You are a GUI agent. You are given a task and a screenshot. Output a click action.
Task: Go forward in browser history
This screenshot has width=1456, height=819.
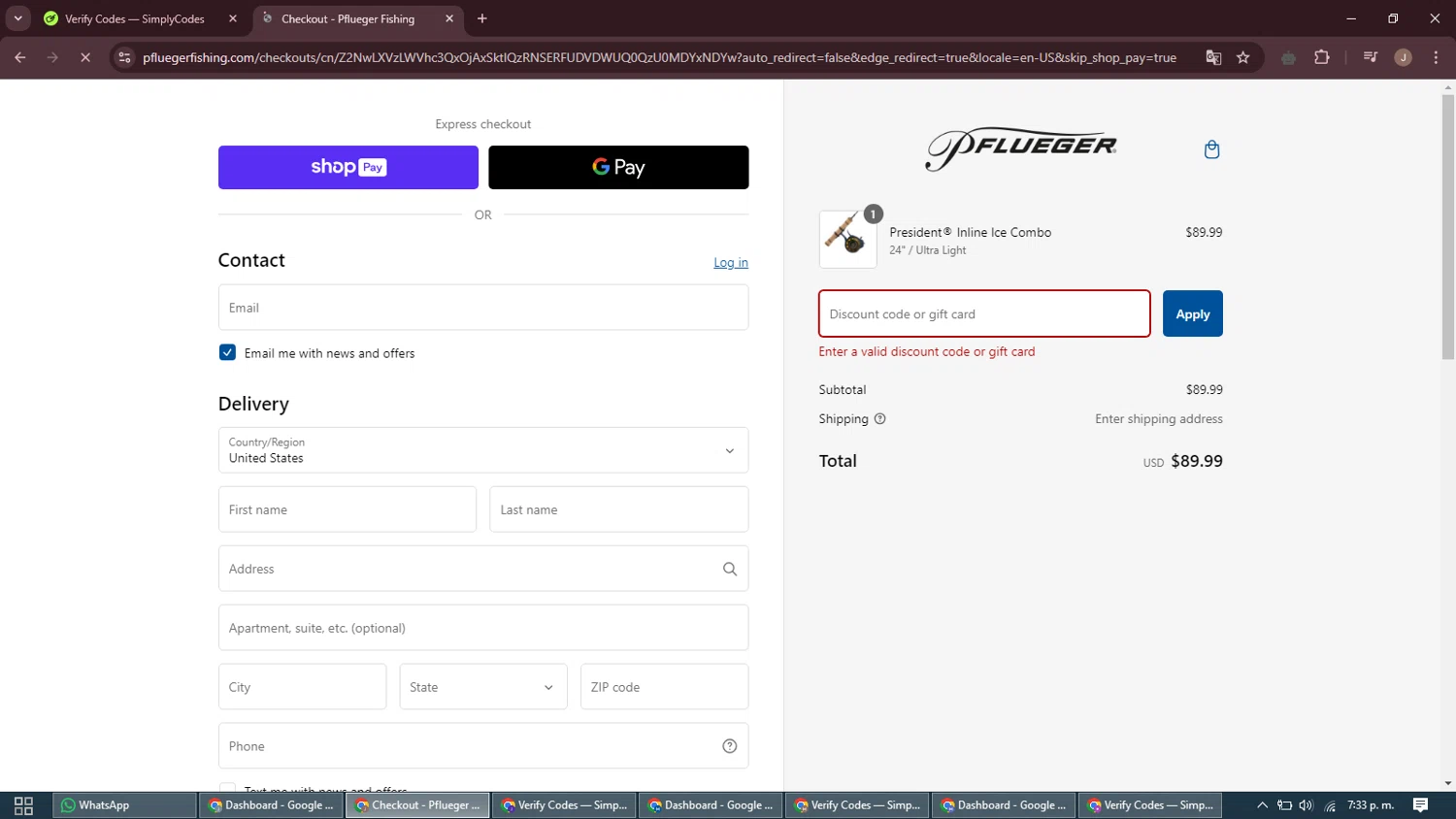(53, 57)
